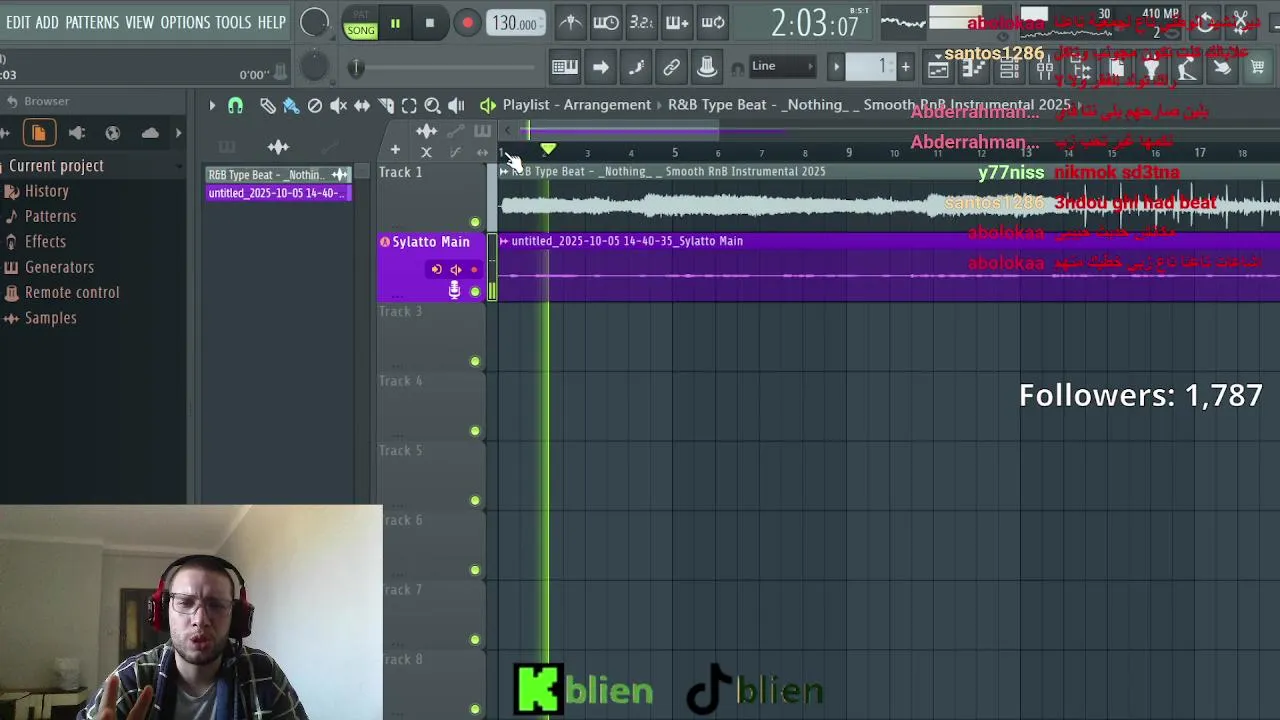
Task: Select the Mute tool
Action: click(338, 105)
